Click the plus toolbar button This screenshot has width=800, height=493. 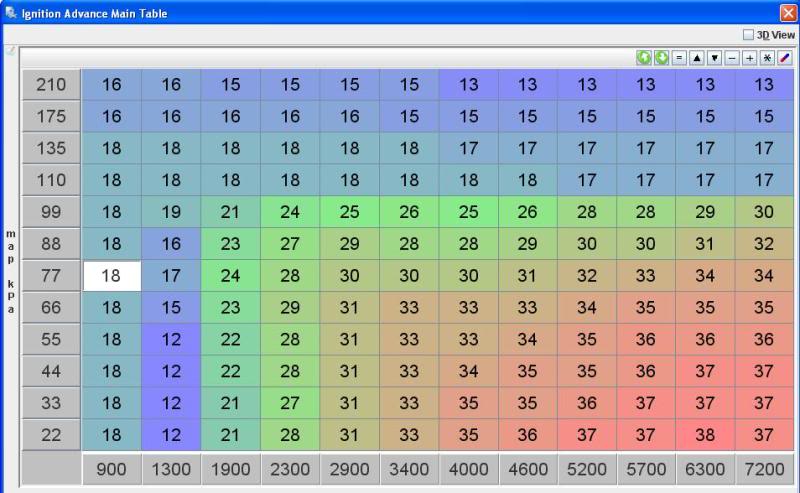(749, 58)
